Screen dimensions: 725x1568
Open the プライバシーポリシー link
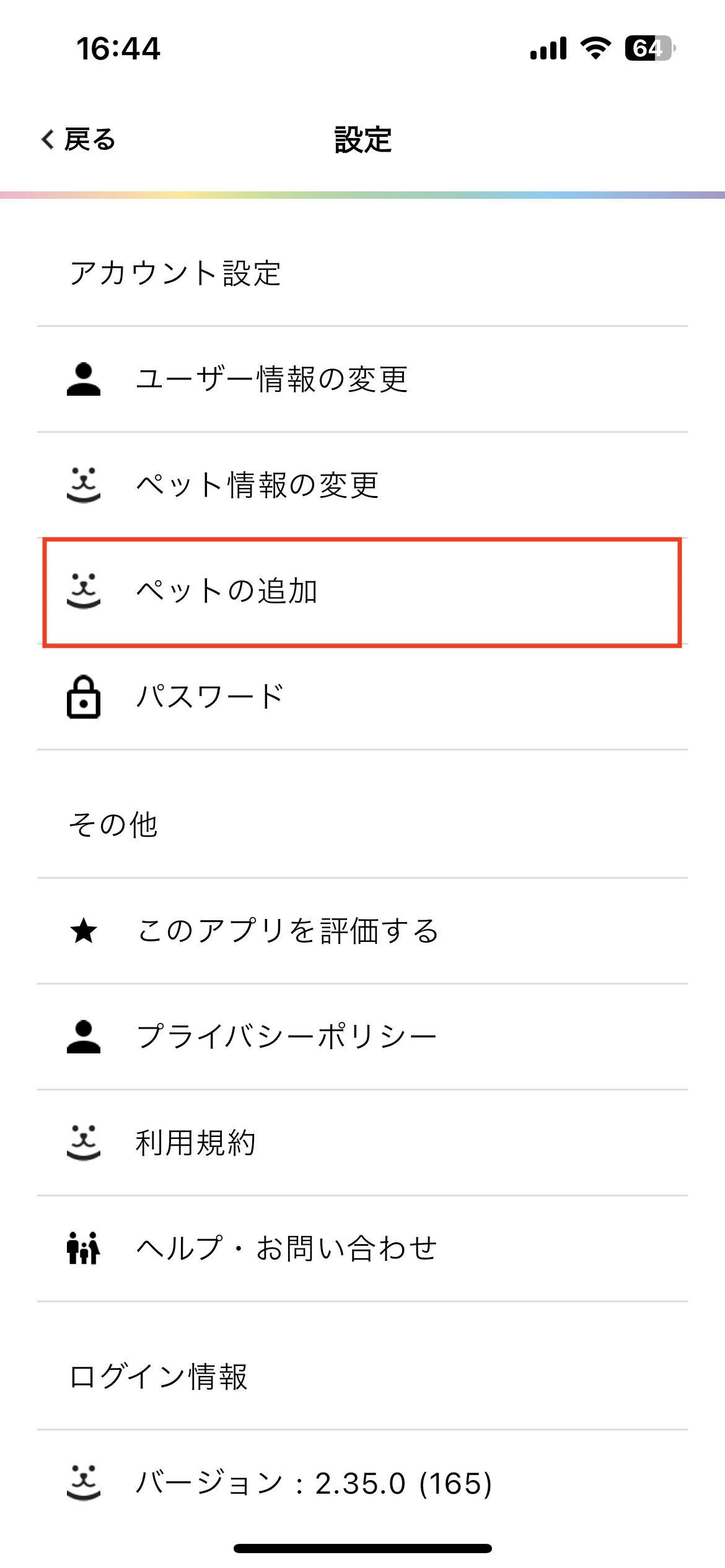point(287,1037)
